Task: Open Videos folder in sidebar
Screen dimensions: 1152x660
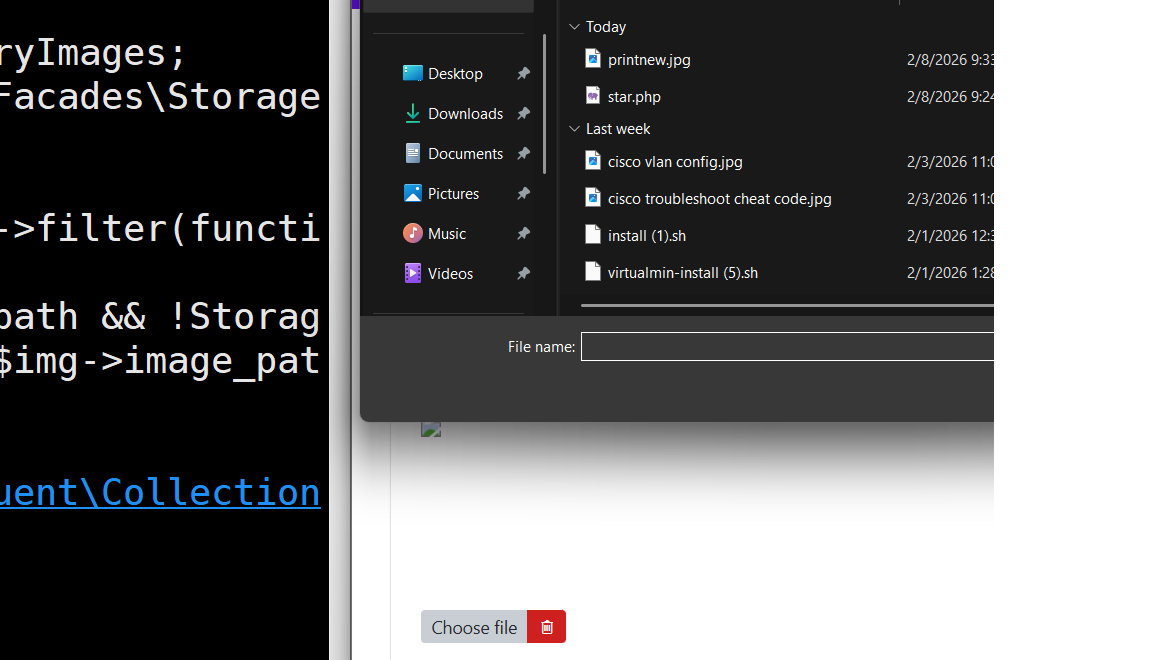Action: (x=450, y=274)
